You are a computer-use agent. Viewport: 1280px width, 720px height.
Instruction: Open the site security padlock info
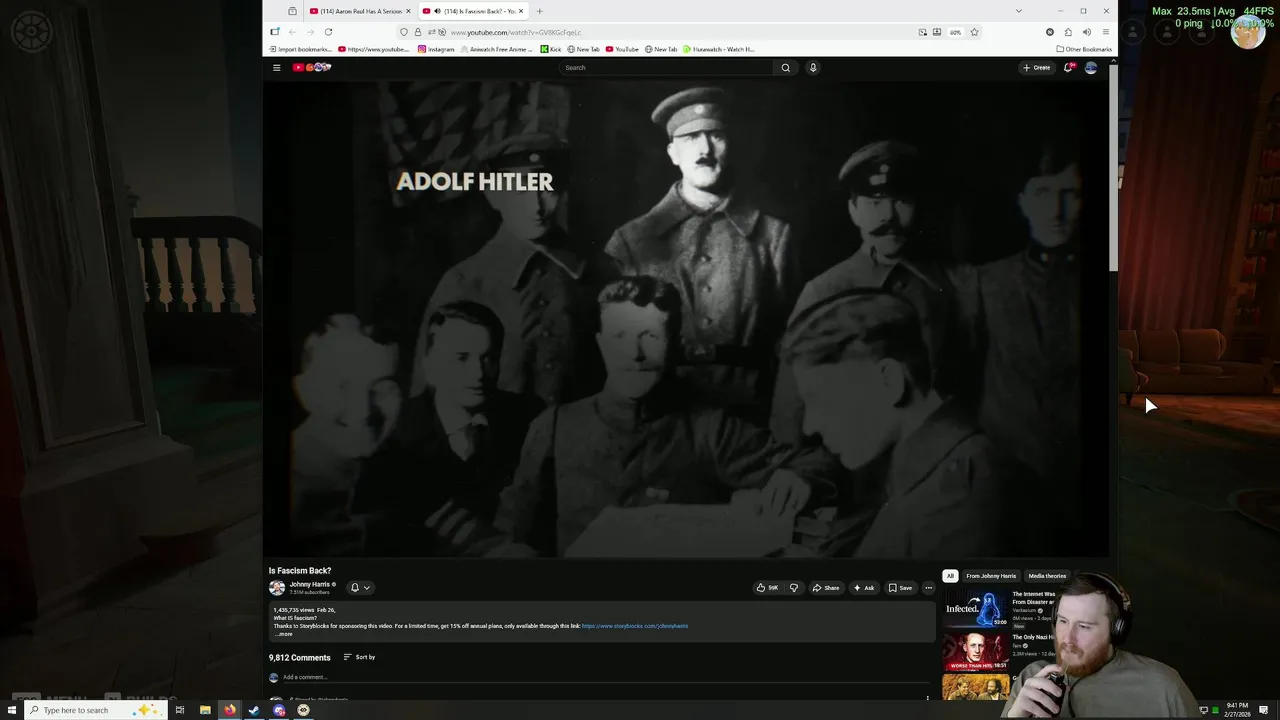[x=418, y=32]
